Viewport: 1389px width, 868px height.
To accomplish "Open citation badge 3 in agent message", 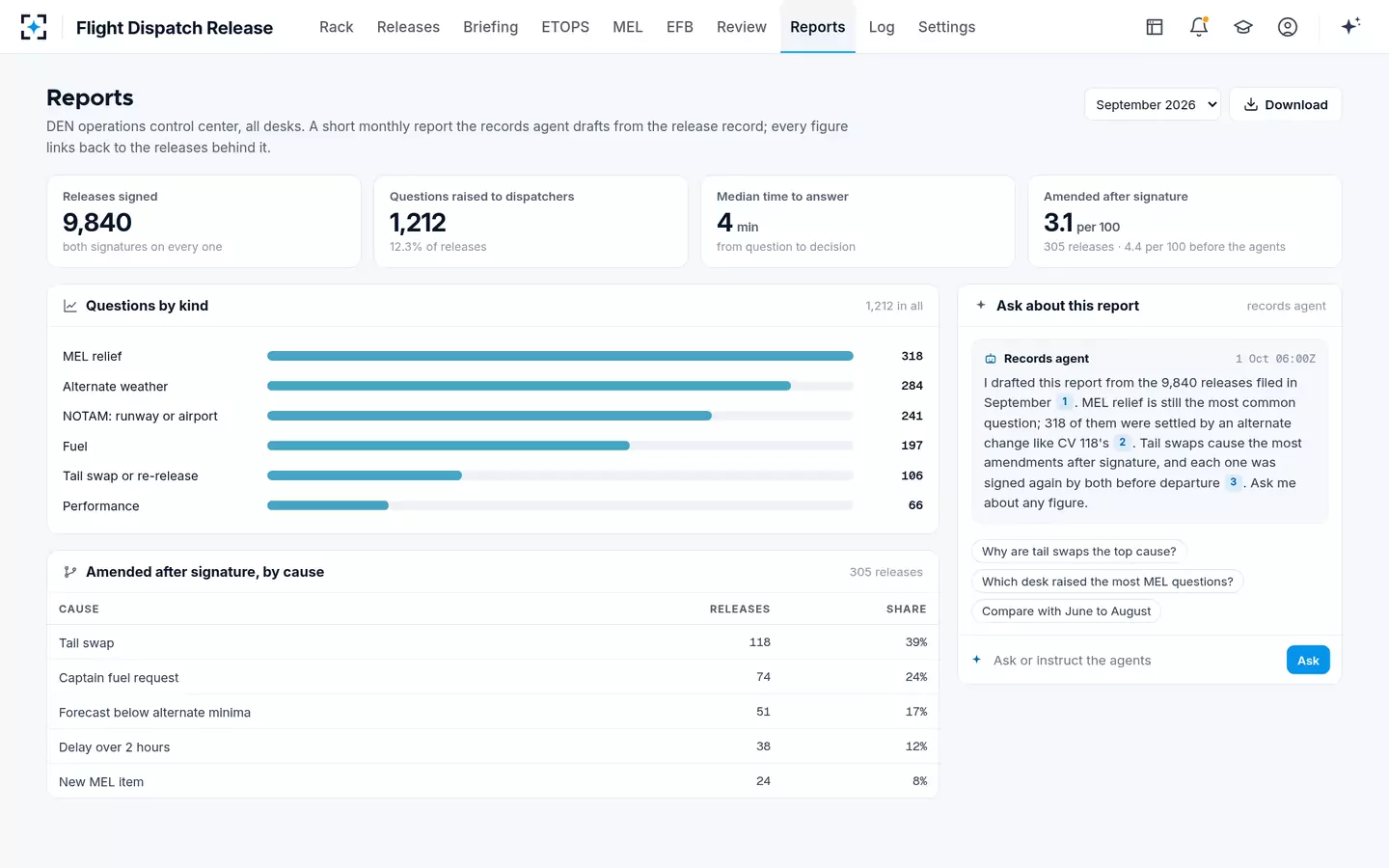I will pos(1233,482).
